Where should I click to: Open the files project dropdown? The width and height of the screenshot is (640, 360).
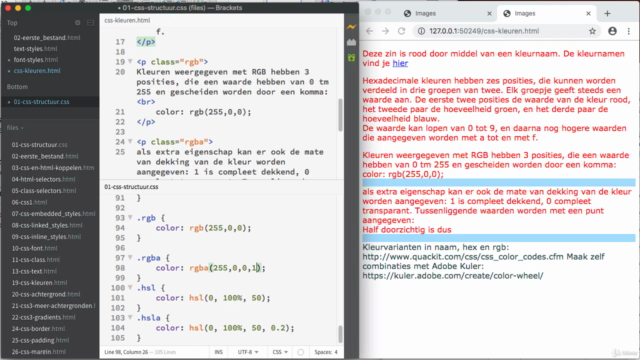[15, 128]
